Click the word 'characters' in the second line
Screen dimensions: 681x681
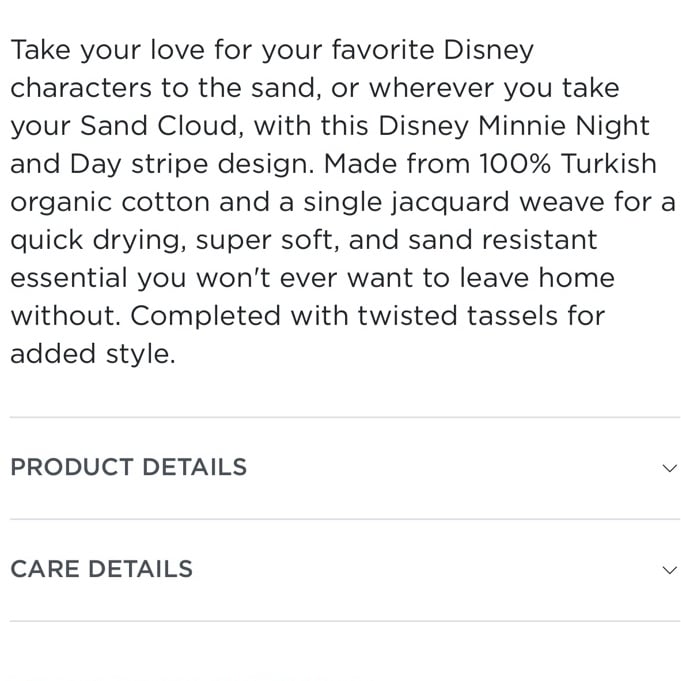click(x=81, y=88)
